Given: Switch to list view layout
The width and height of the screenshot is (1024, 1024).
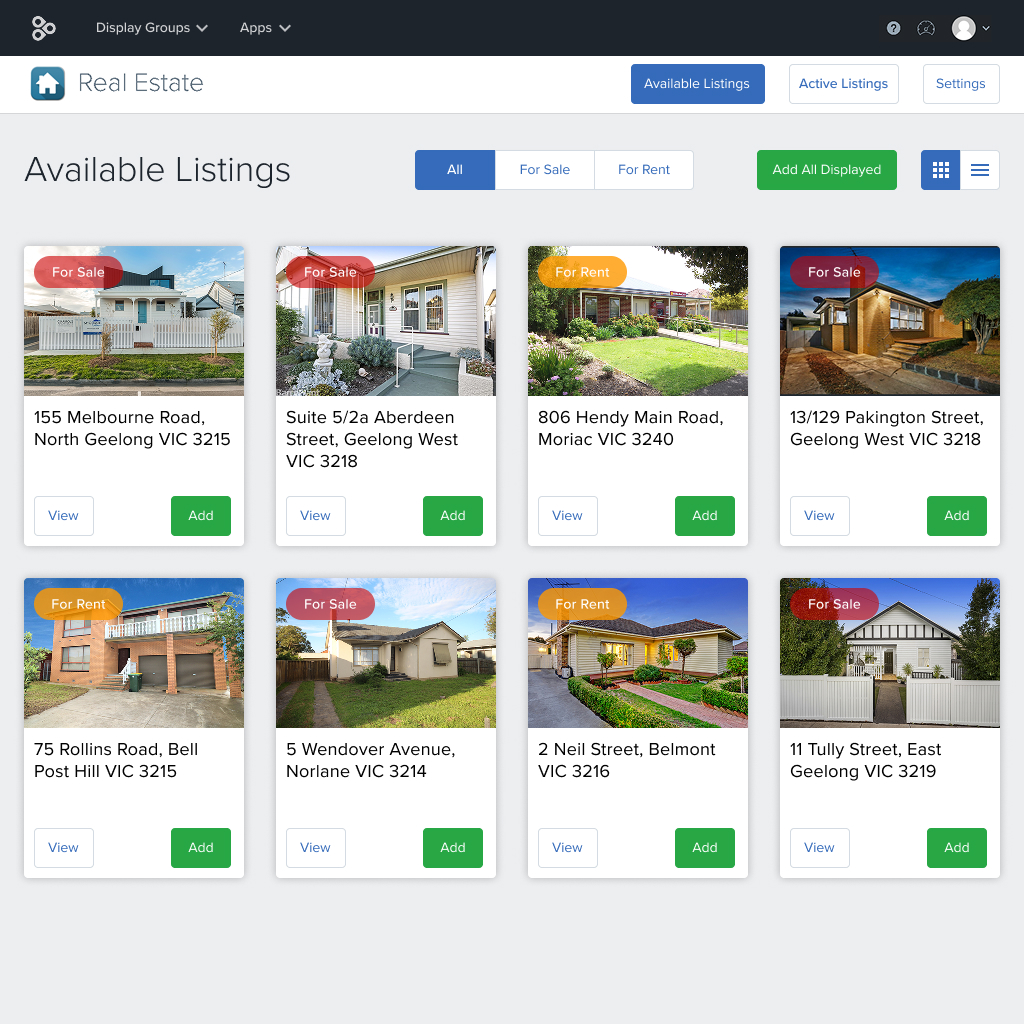Looking at the screenshot, I should [x=979, y=170].
